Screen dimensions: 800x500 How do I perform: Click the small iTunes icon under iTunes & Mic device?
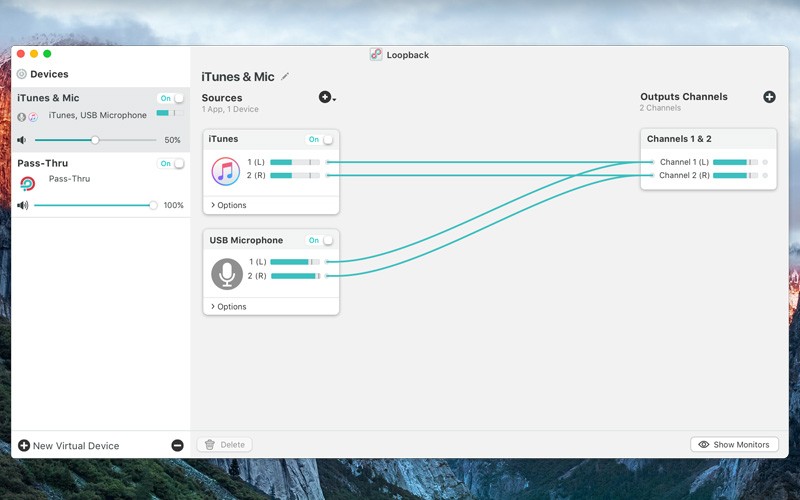33,117
